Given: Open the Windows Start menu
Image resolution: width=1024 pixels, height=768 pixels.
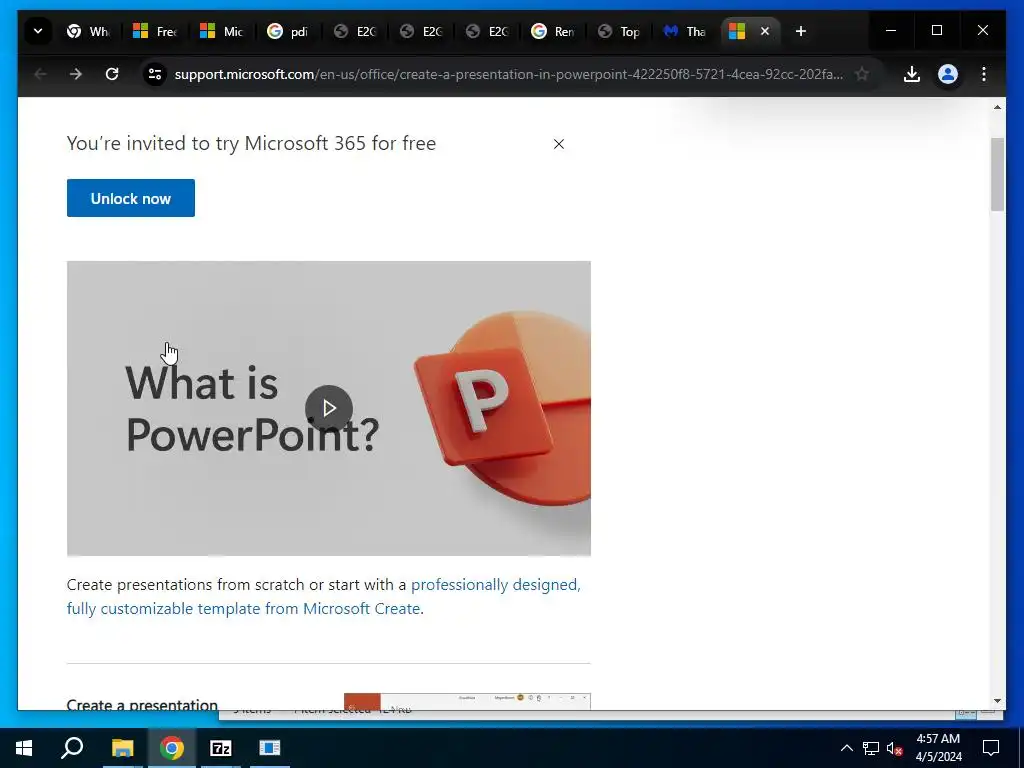Looking at the screenshot, I should coord(24,748).
